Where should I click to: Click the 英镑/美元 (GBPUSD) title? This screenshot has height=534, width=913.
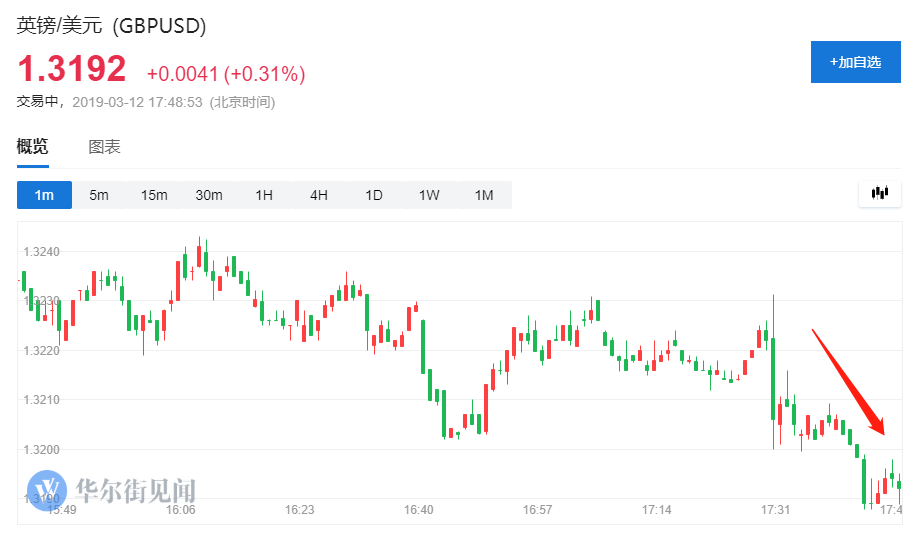point(112,27)
